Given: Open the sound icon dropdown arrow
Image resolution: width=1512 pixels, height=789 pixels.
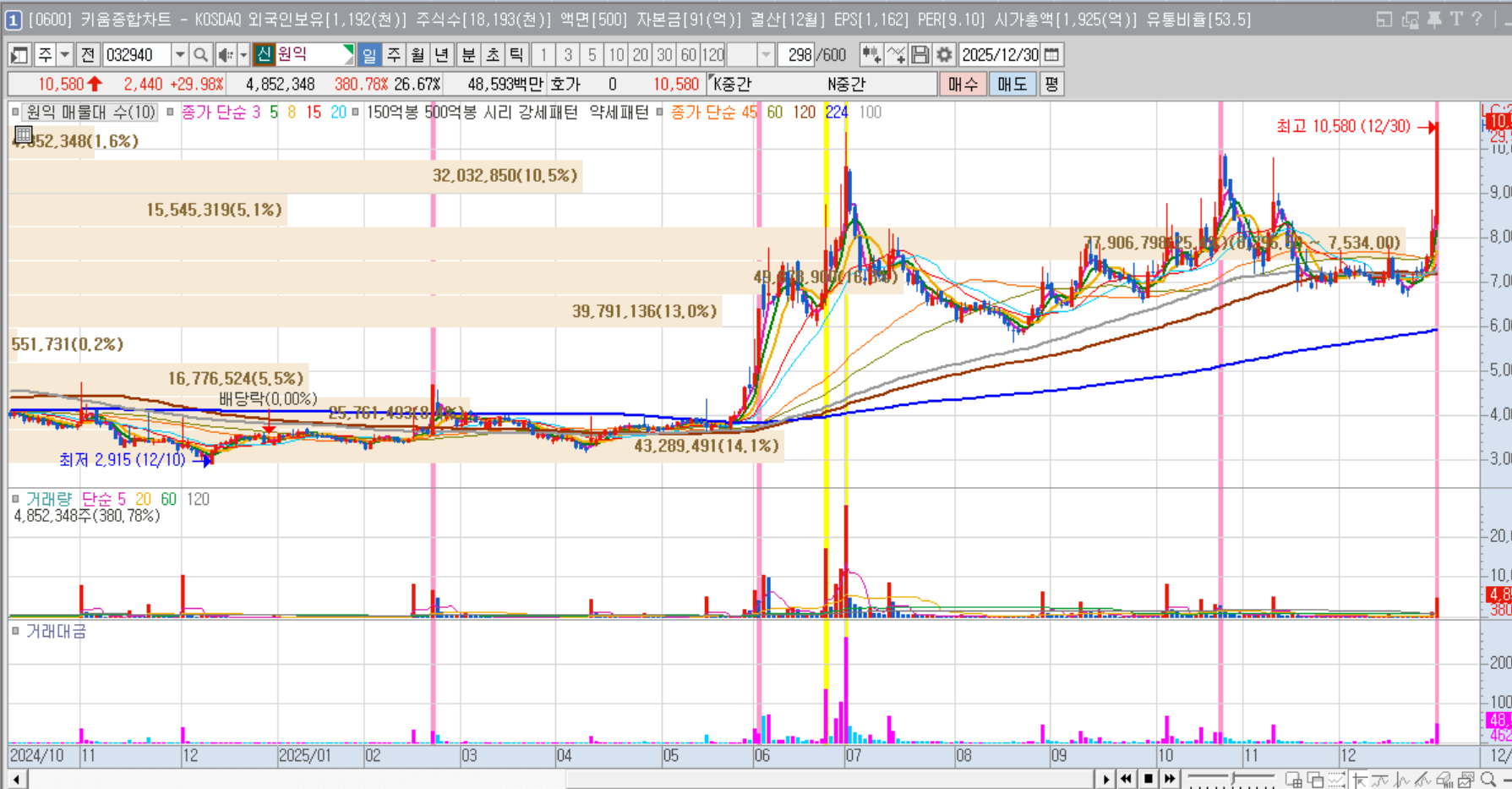Looking at the screenshot, I should click(x=243, y=55).
